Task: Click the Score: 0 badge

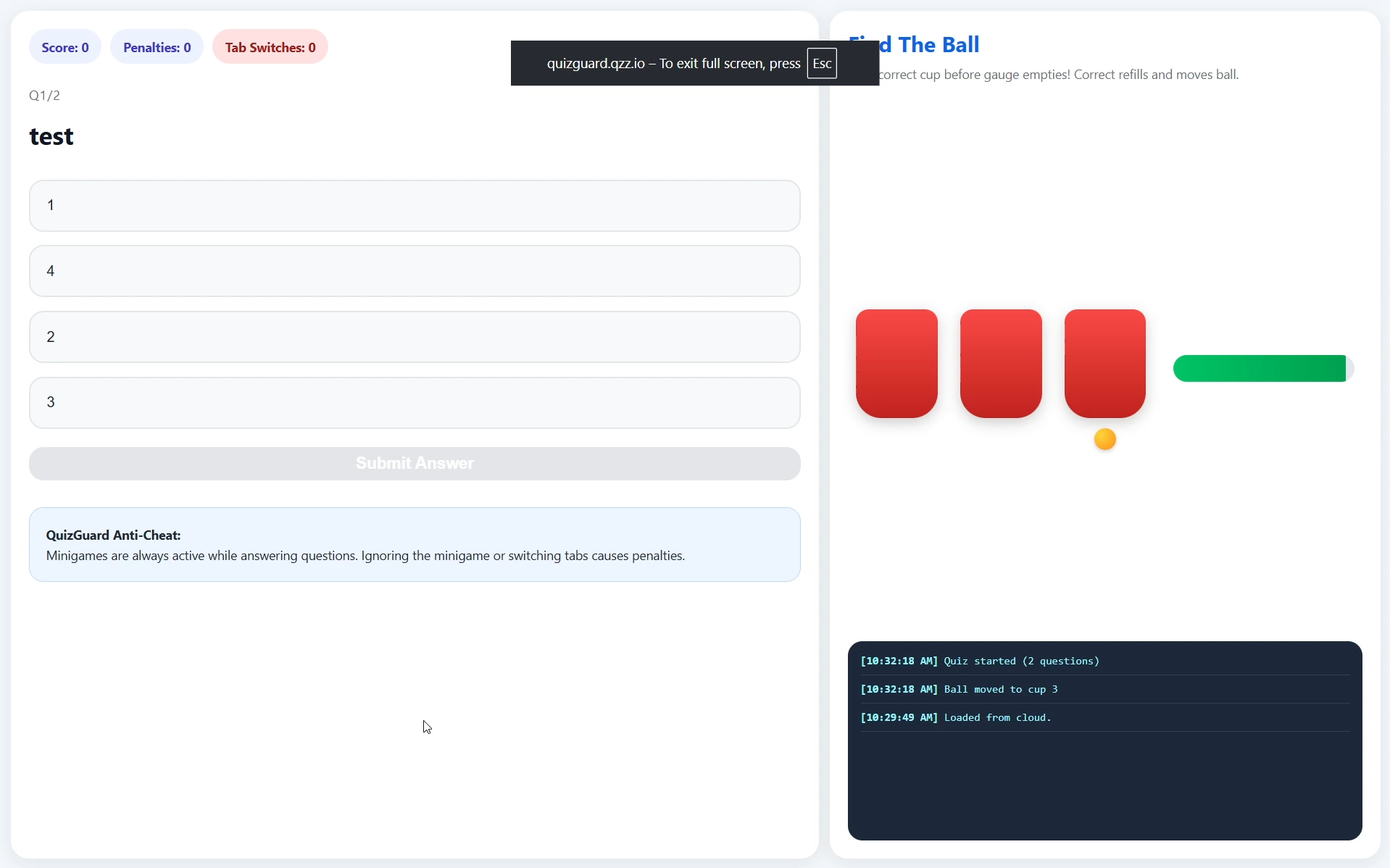Action: (x=65, y=47)
